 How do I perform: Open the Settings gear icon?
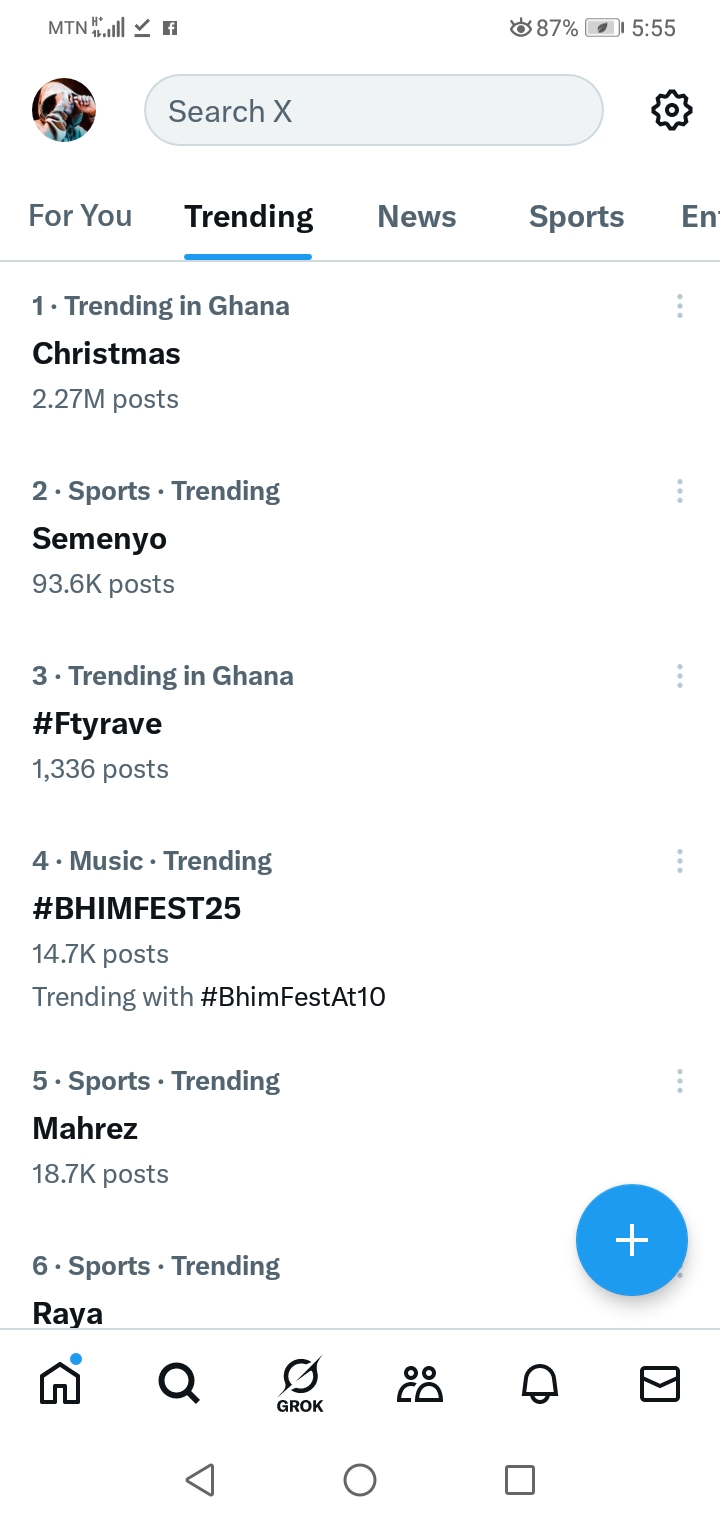tap(671, 110)
